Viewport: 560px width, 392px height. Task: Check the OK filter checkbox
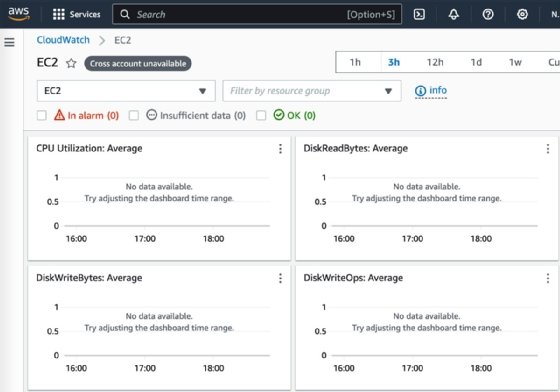click(261, 115)
